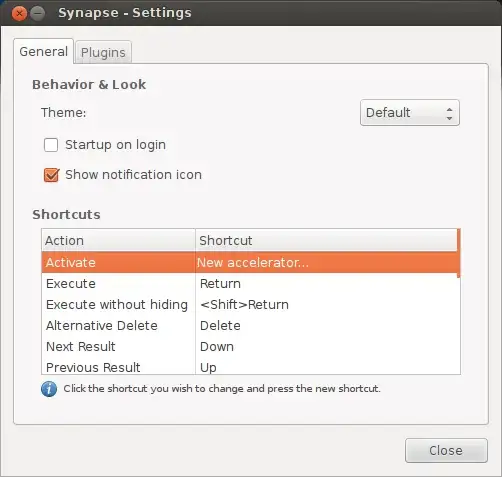
Task: Change the Execute shortcut Return
Action: [220, 284]
